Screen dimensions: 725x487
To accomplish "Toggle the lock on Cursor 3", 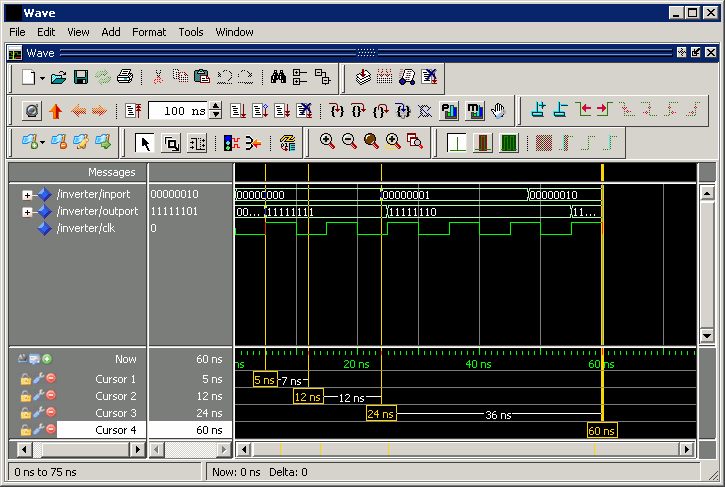I will pos(26,414).
